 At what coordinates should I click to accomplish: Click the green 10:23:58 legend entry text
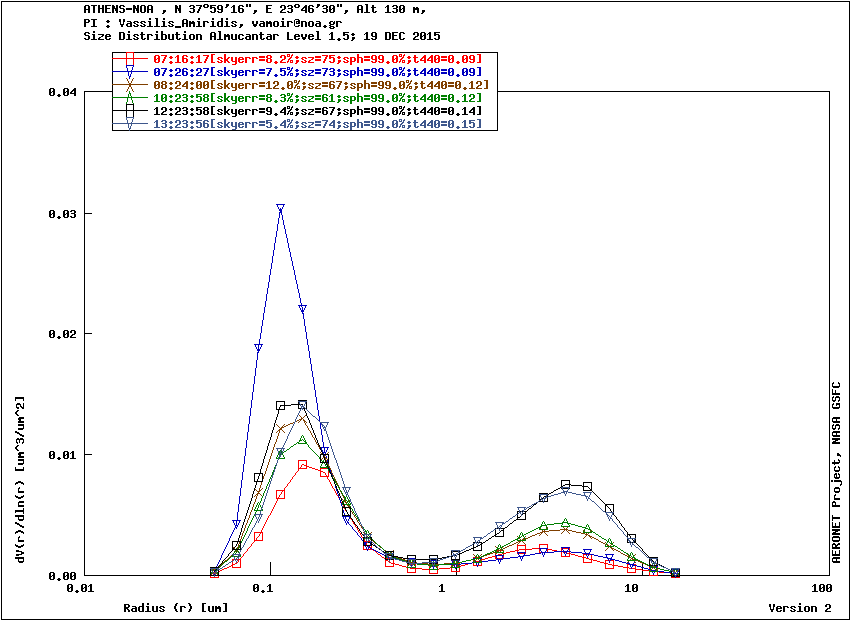click(x=319, y=98)
